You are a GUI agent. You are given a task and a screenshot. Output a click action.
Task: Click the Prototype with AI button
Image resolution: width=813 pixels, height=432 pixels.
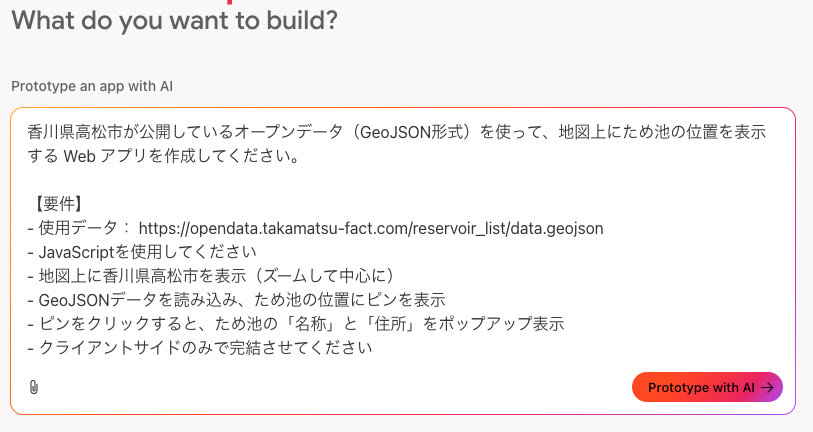coord(707,387)
